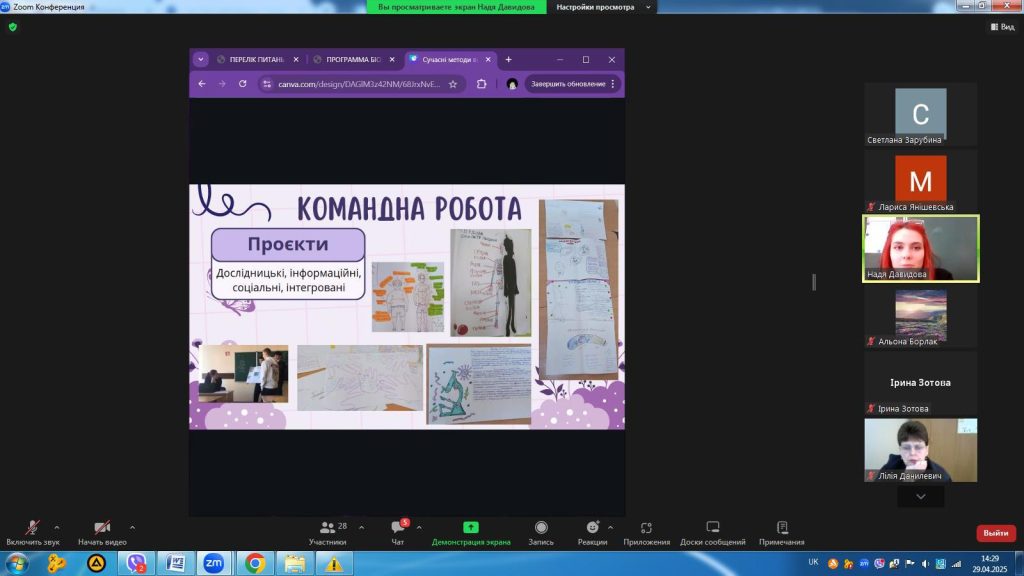Start camera with Начать видео button
The height and width of the screenshot is (576, 1024).
pyautogui.click(x=102, y=532)
